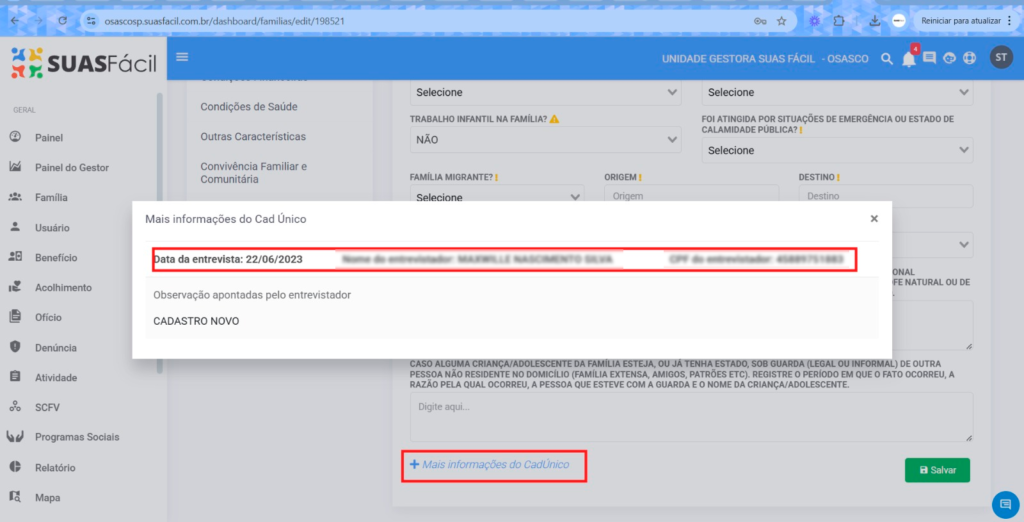Open the browser downloads icon
Screen dimensions: 1024x522
pyautogui.click(x=874, y=21)
